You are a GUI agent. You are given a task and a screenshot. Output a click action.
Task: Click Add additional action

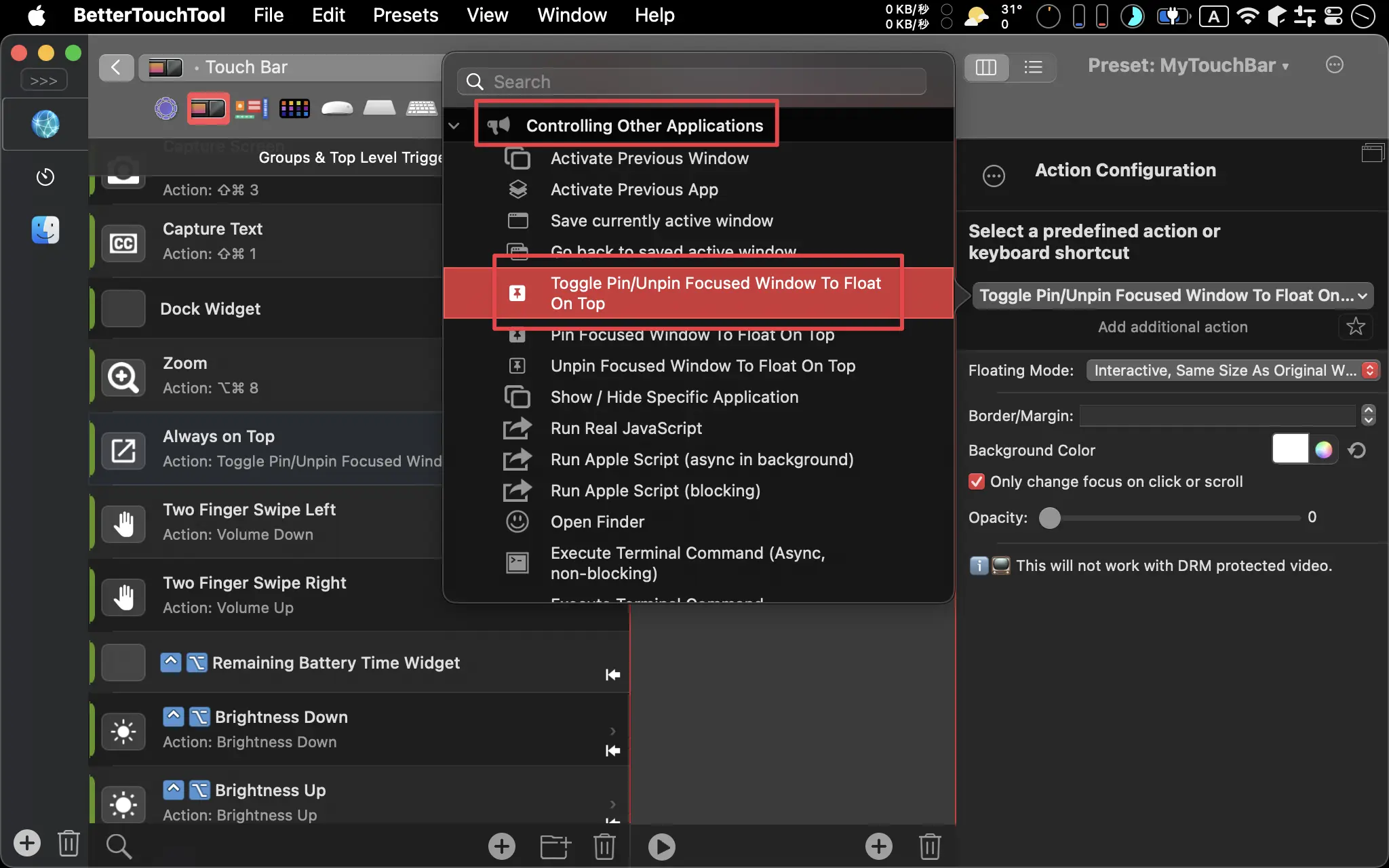pyautogui.click(x=1172, y=327)
